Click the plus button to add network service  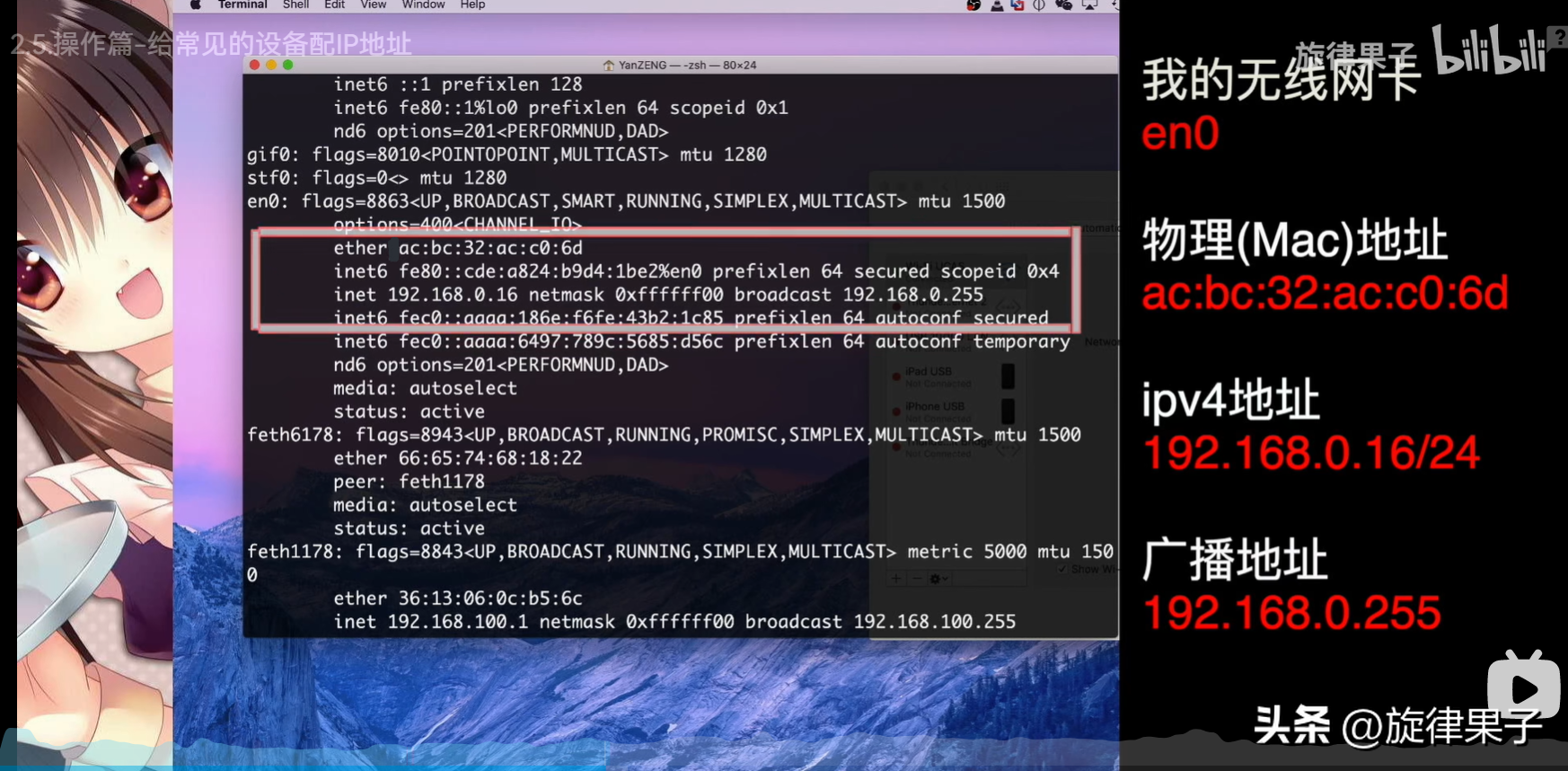click(896, 579)
